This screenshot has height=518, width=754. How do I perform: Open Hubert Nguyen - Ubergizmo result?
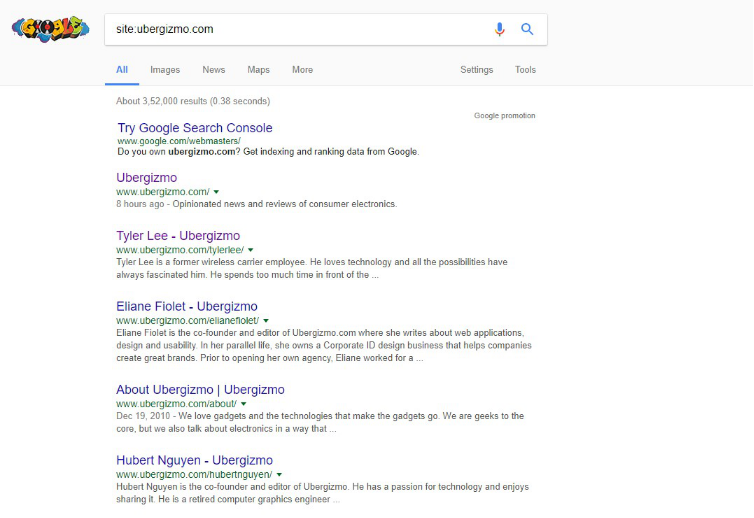click(194, 460)
